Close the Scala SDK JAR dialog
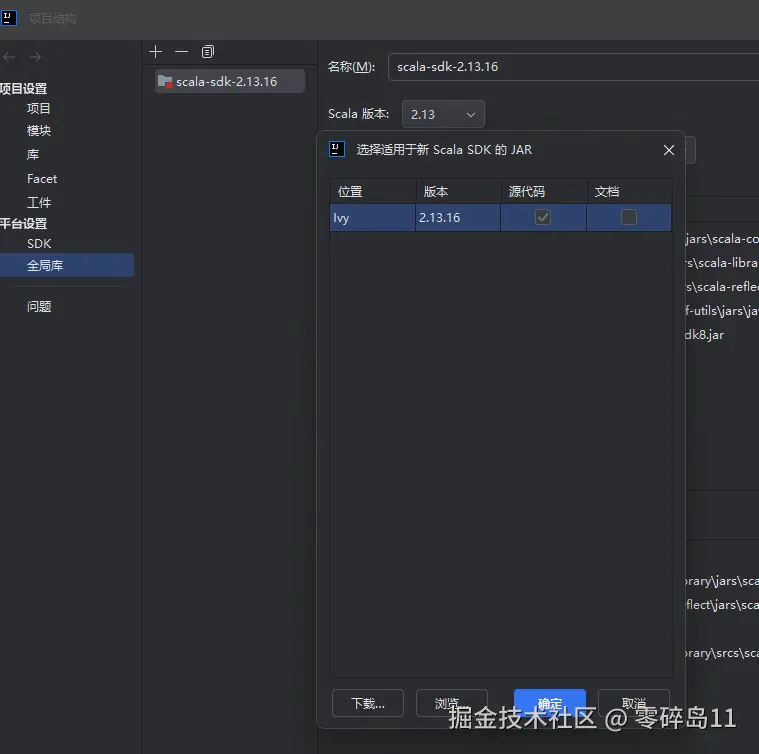759x754 pixels. coord(669,150)
